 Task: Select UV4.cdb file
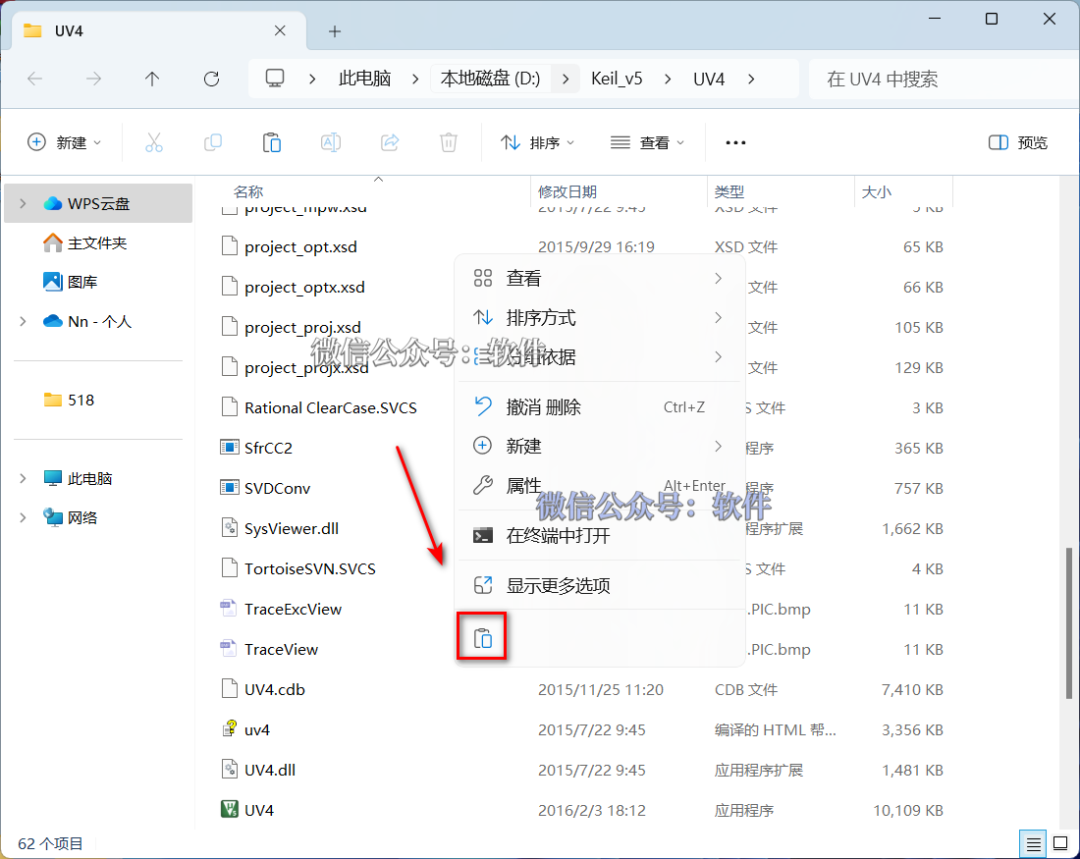click(x=263, y=690)
